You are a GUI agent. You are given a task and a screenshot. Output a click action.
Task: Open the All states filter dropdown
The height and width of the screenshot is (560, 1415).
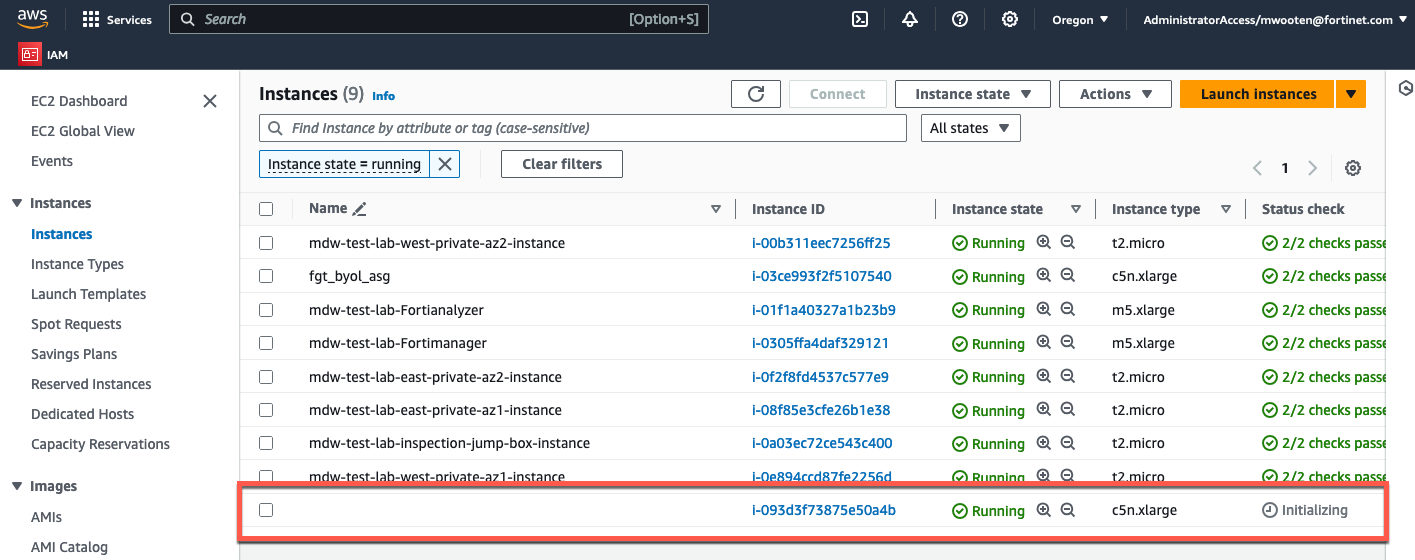[x=970, y=128]
